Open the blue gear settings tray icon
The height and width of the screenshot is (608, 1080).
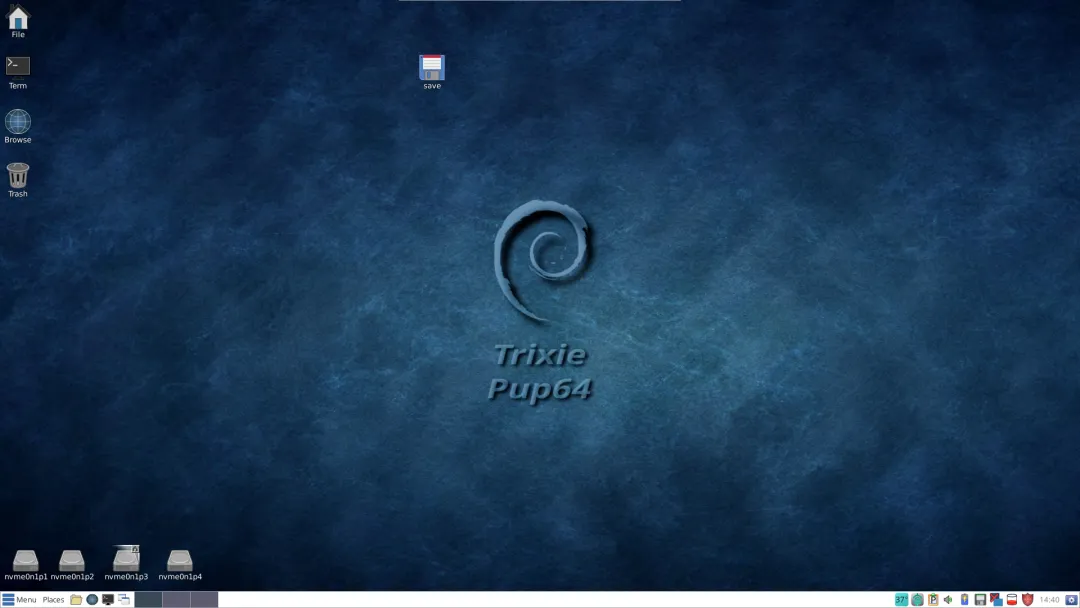[x=1071, y=600]
